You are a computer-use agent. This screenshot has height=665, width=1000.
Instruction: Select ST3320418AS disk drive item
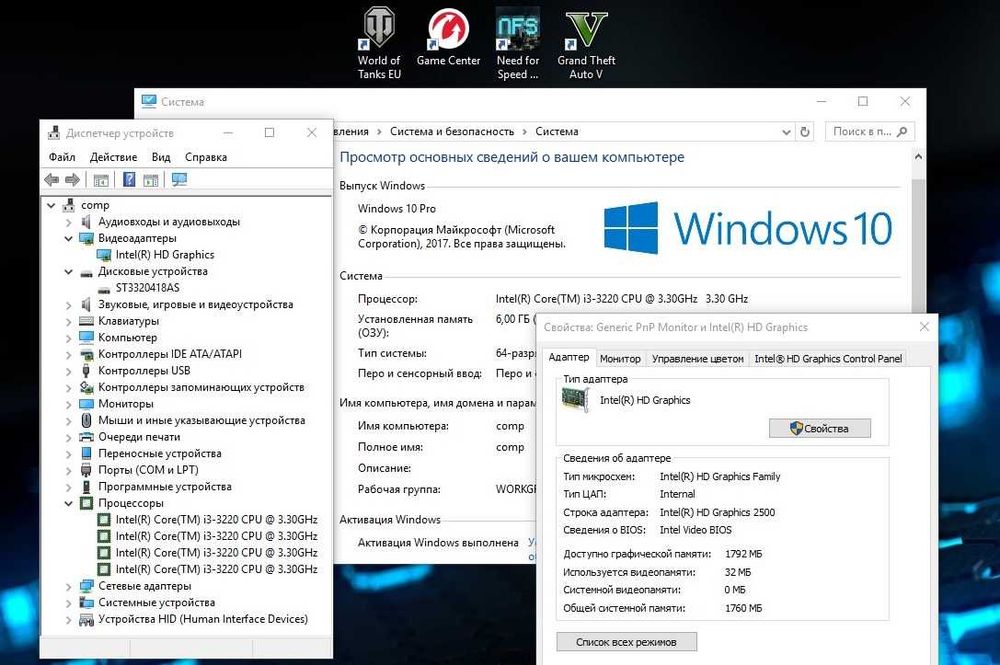[147, 288]
